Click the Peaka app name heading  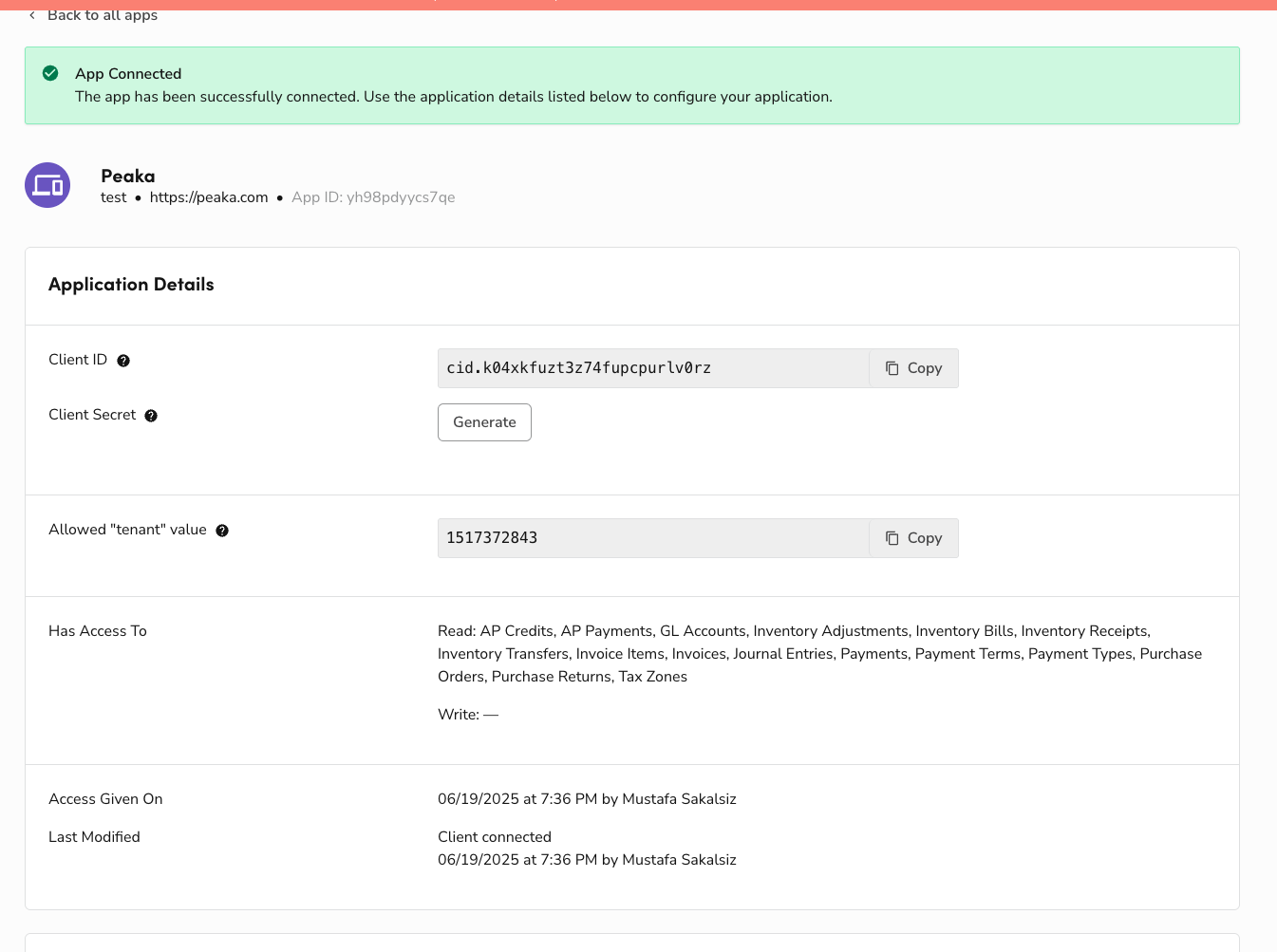(x=128, y=176)
